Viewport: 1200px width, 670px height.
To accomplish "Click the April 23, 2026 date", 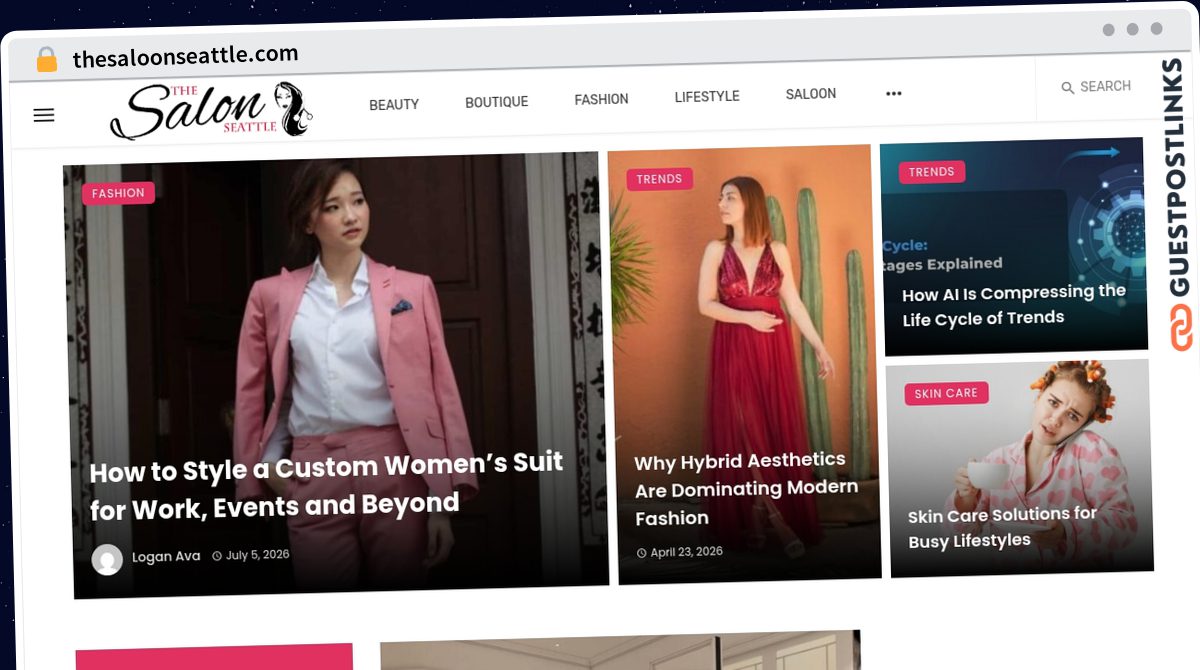I will (x=686, y=552).
